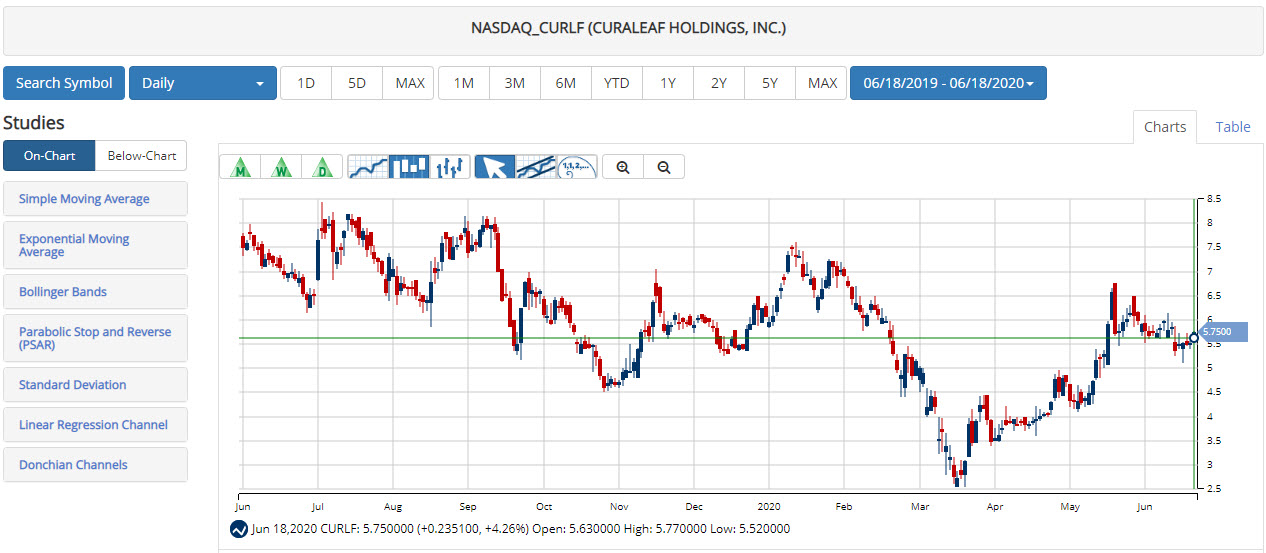The image size is (1266, 553).
Task: Switch to the Table tab
Action: (1233, 127)
